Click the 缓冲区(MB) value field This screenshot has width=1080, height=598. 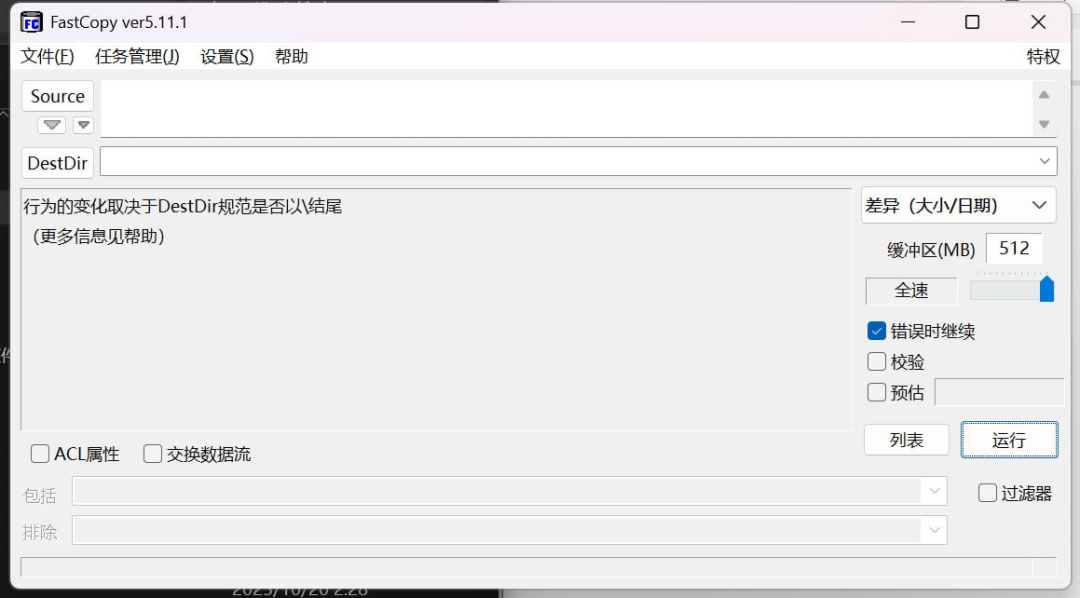click(1014, 248)
